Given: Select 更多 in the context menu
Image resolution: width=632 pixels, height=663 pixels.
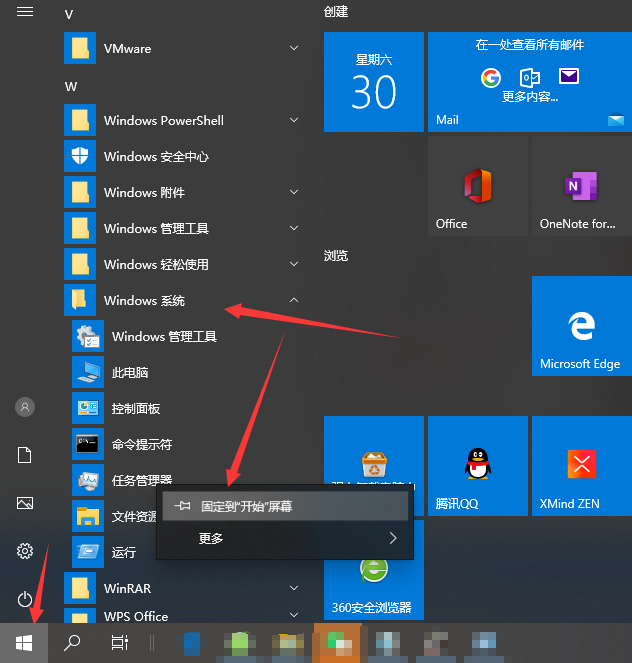Looking at the screenshot, I should tap(285, 538).
